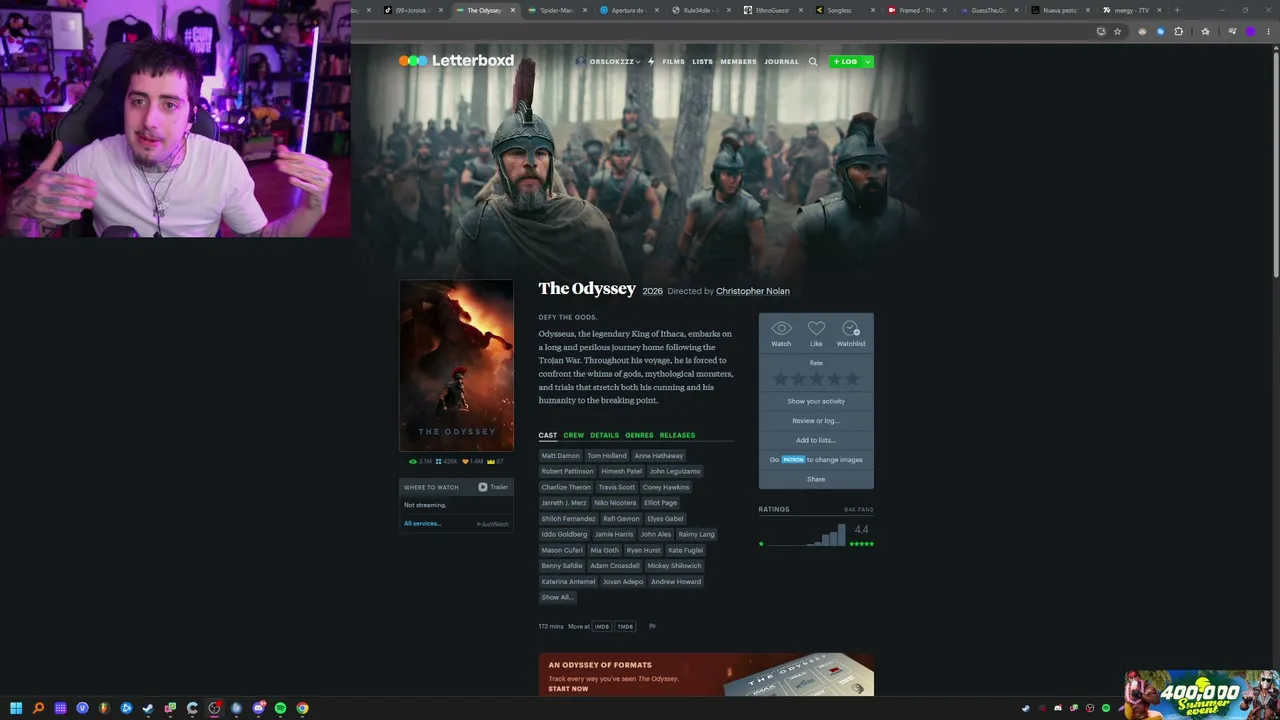Click The Odyssey poster thumbnail
Image resolution: width=1280 pixels, height=720 pixels.
click(456, 366)
